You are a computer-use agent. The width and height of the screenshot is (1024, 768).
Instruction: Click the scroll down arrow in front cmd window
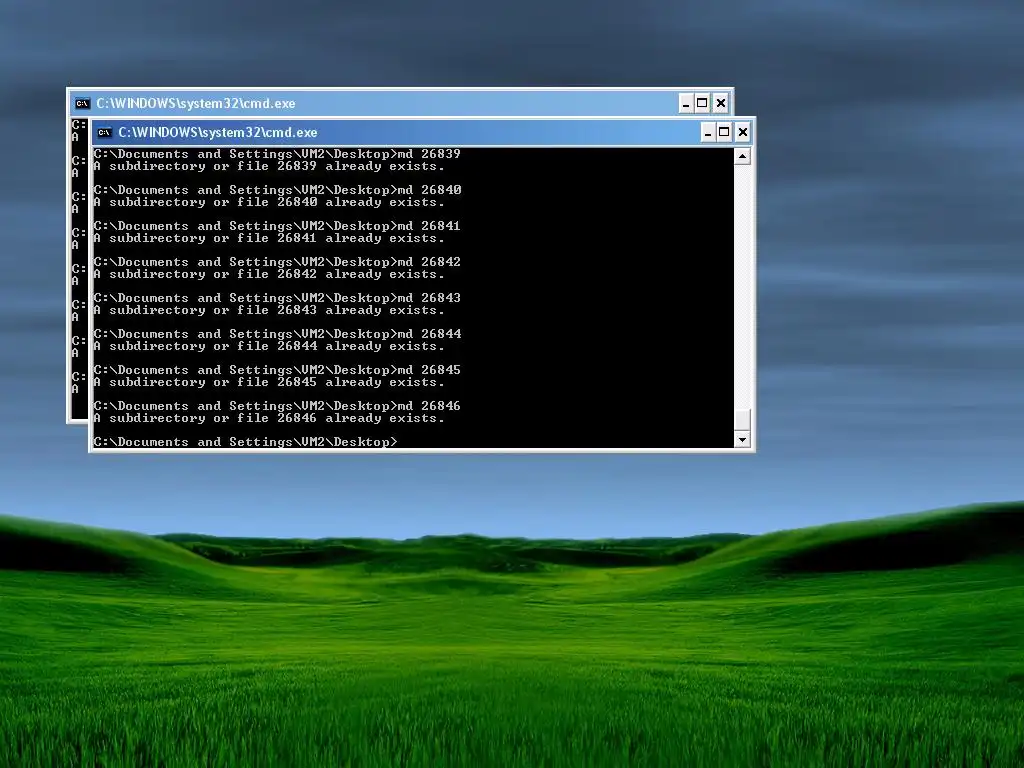tap(742, 440)
